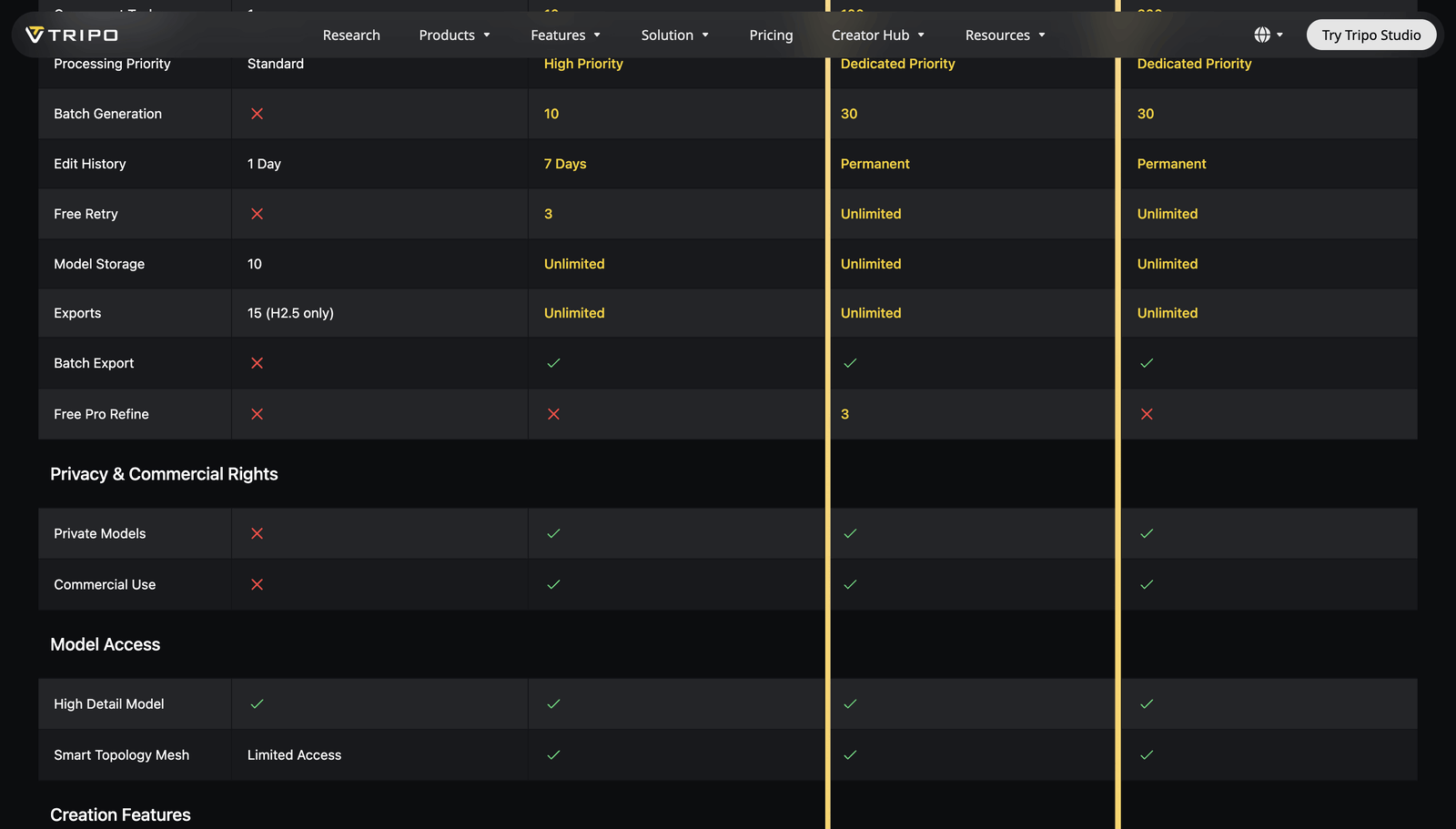Click the Standard processing priority cell

pyautogui.click(x=276, y=64)
